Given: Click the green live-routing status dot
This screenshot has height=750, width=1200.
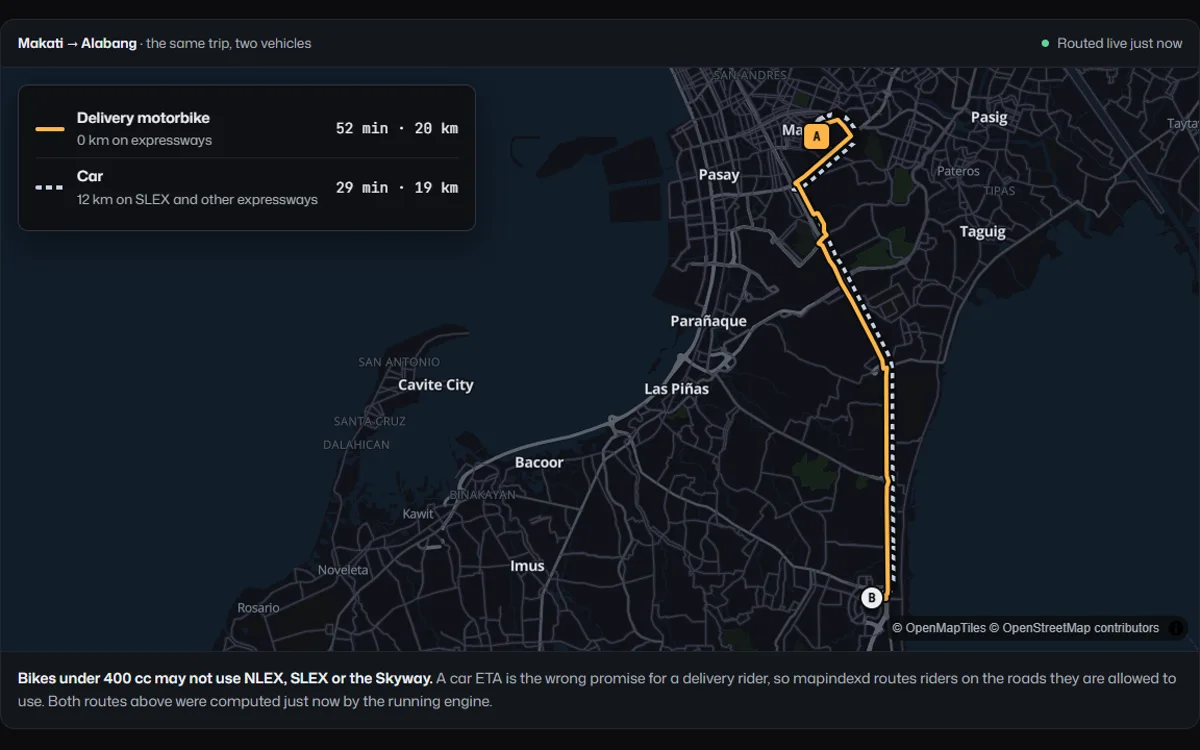Looking at the screenshot, I should pos(1045,43).
